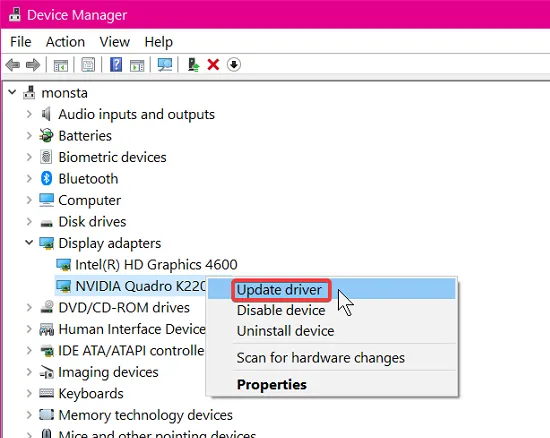Collapse the Display adapters category
Screen dimensions: 550x438
tap(29, 242)
